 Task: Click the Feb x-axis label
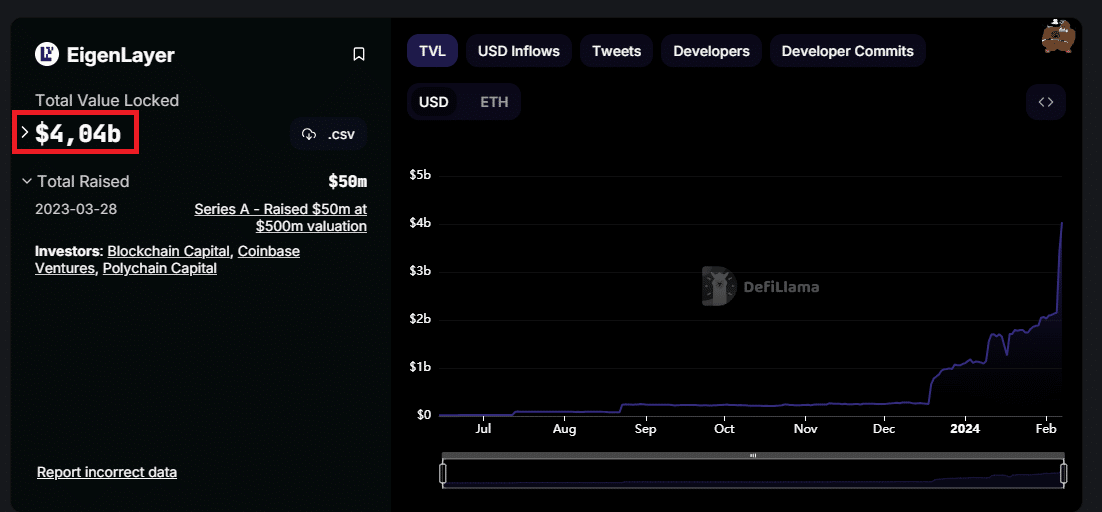[x=1046, y=428]
